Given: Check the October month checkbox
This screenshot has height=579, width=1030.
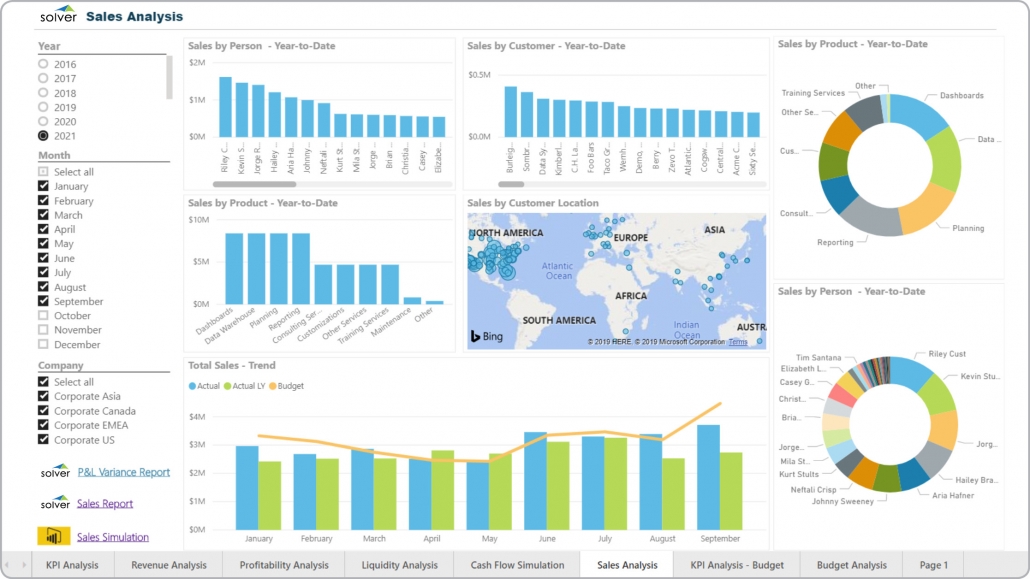Looking at the screenshot, I should pos(44,315).
